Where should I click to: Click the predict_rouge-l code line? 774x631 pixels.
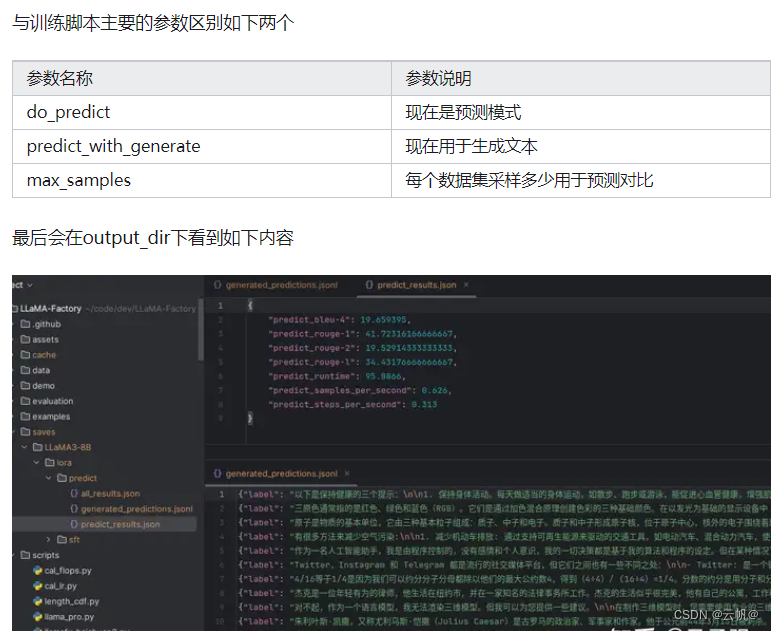[x=362, y=362]
